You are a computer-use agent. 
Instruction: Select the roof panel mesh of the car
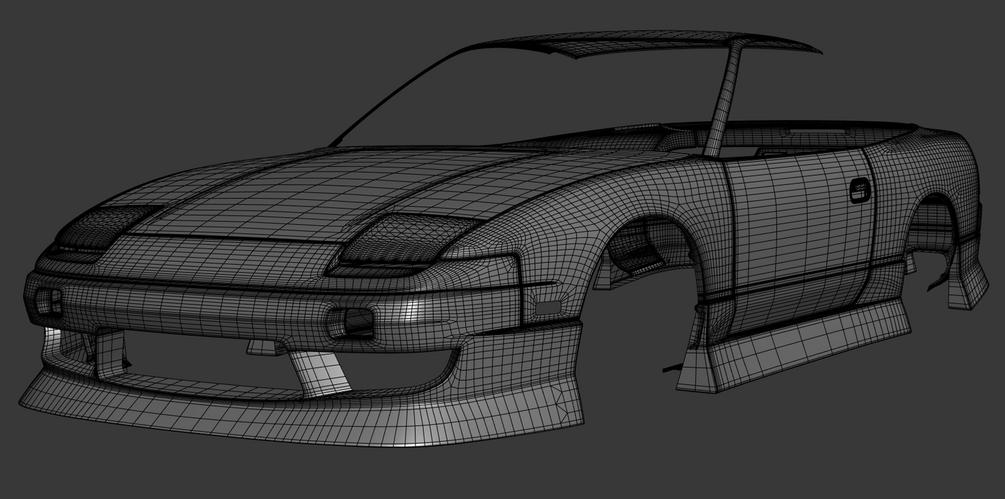(647, 43)
